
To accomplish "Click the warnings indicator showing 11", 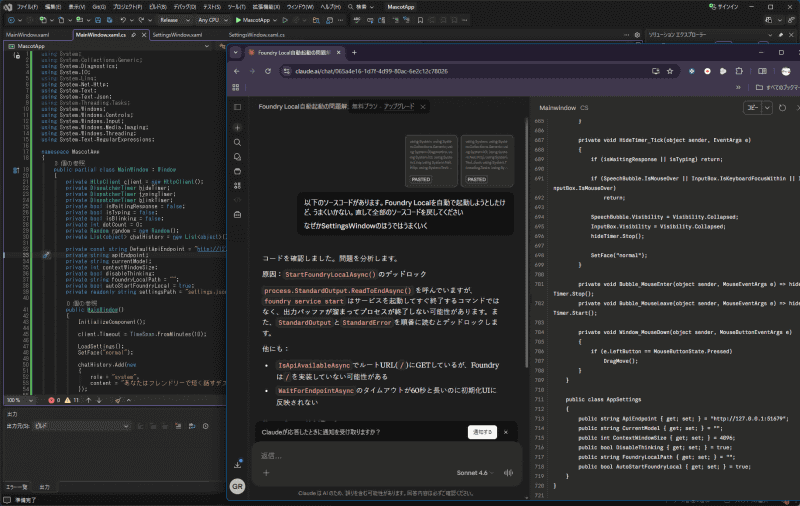I will pyautogui.click(x=71, y=400).
